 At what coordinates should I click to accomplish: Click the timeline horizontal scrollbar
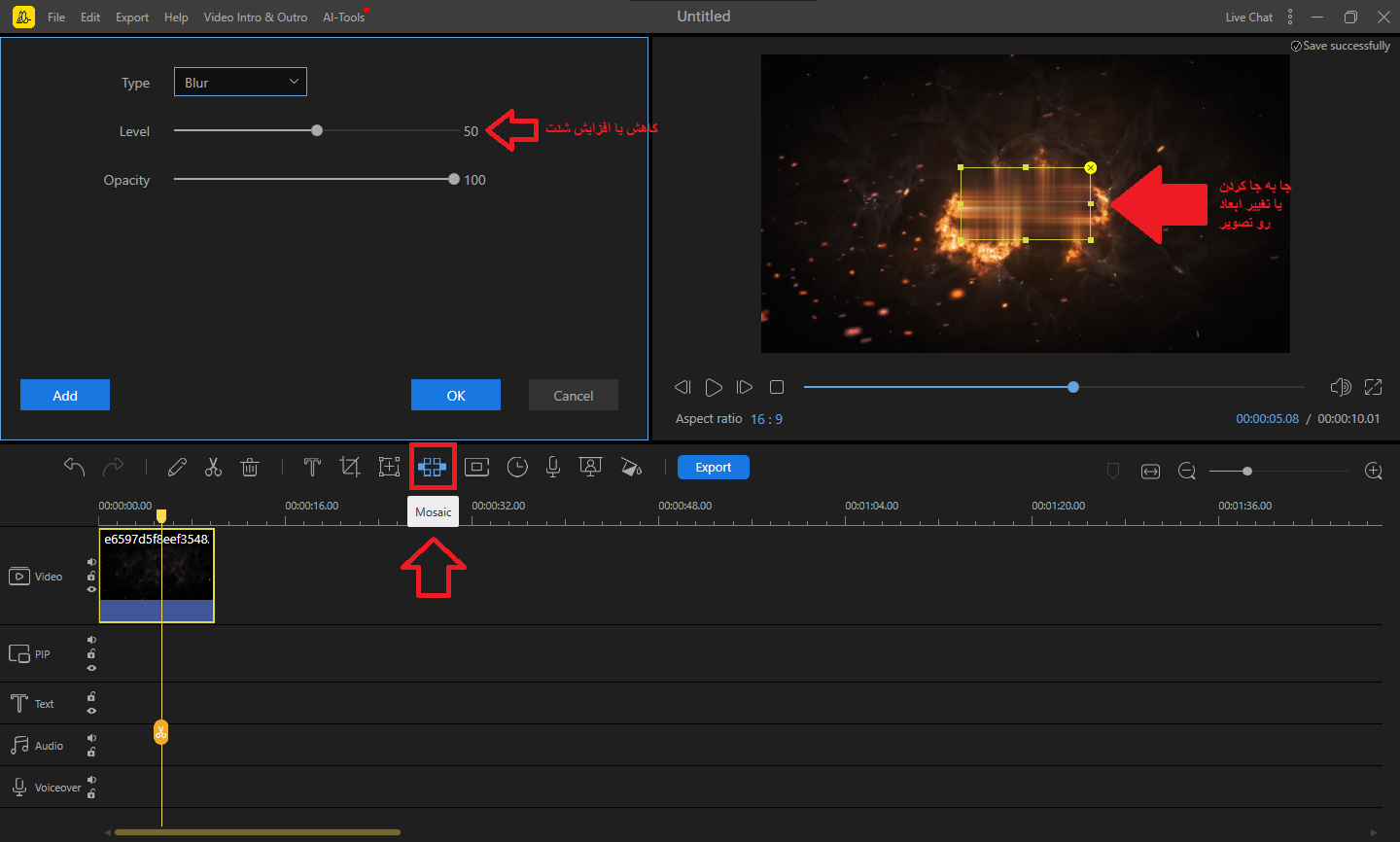[258, 832]
